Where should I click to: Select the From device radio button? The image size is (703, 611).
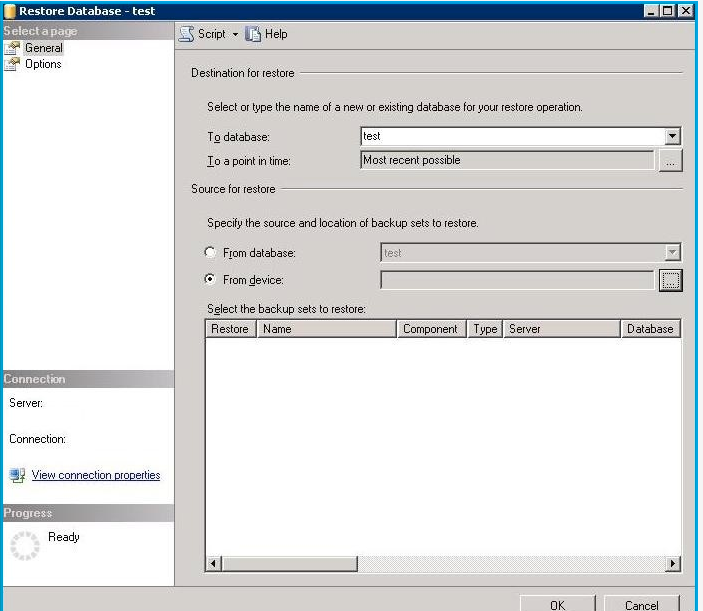211,280
